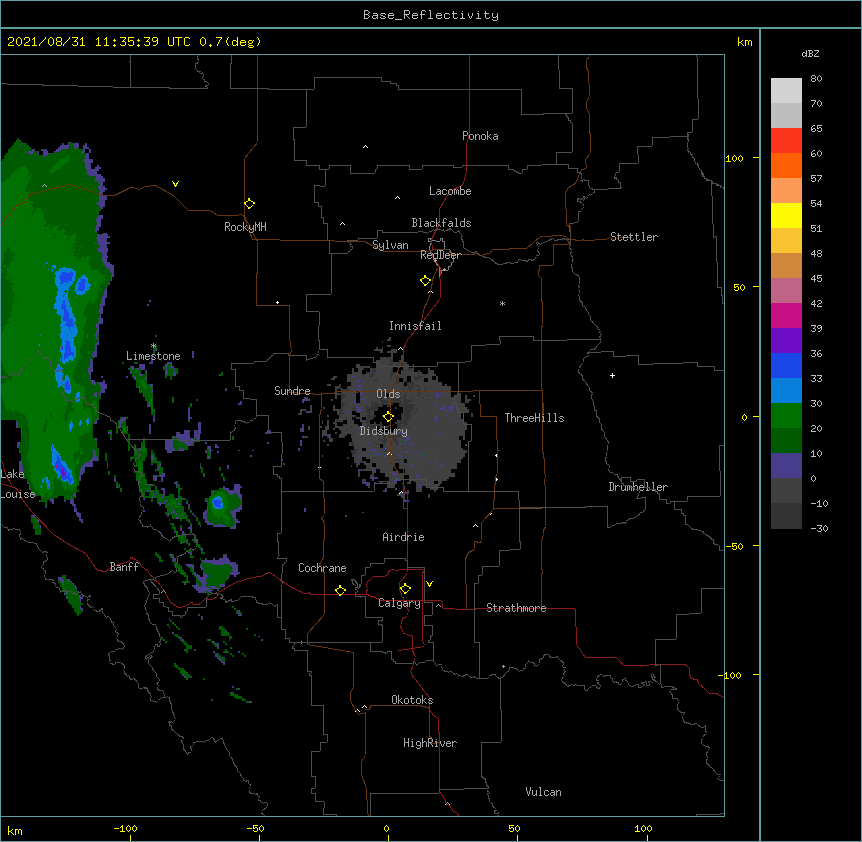Image resolution: width=862 pixels, height=842 pixels.
Task: Click the Calgary city label
Action: (x=400, y=603)
